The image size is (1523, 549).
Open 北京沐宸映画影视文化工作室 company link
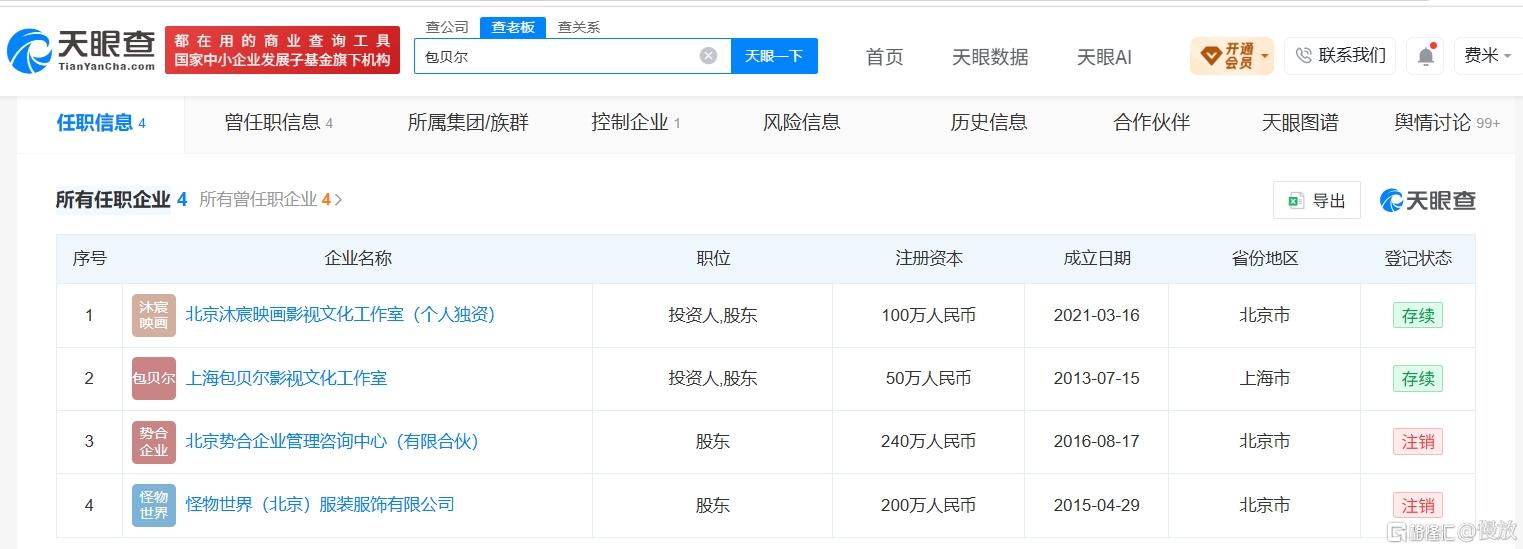tap(340, 315)
